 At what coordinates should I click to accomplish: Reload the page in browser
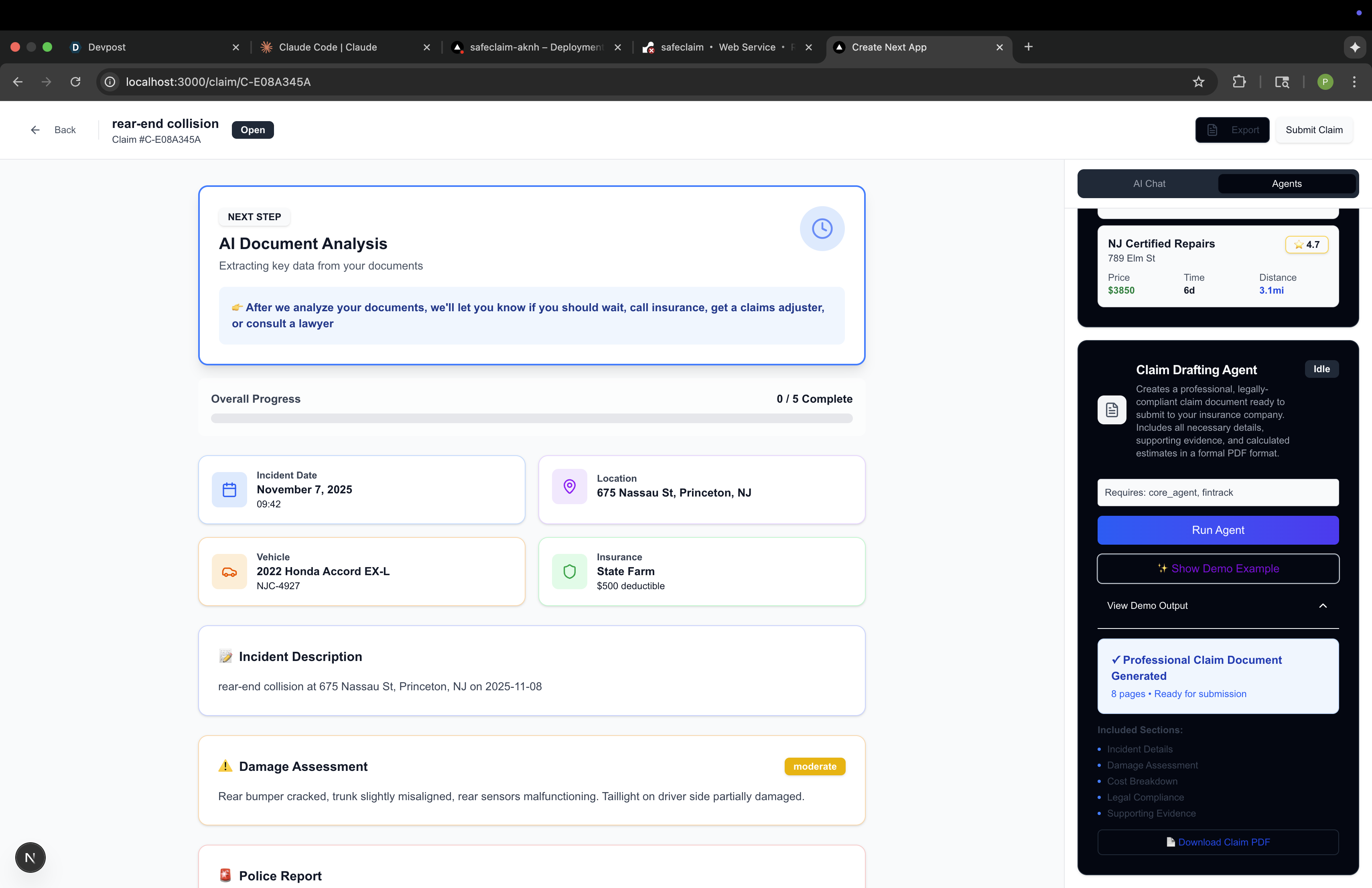click(x=75, y=82)
